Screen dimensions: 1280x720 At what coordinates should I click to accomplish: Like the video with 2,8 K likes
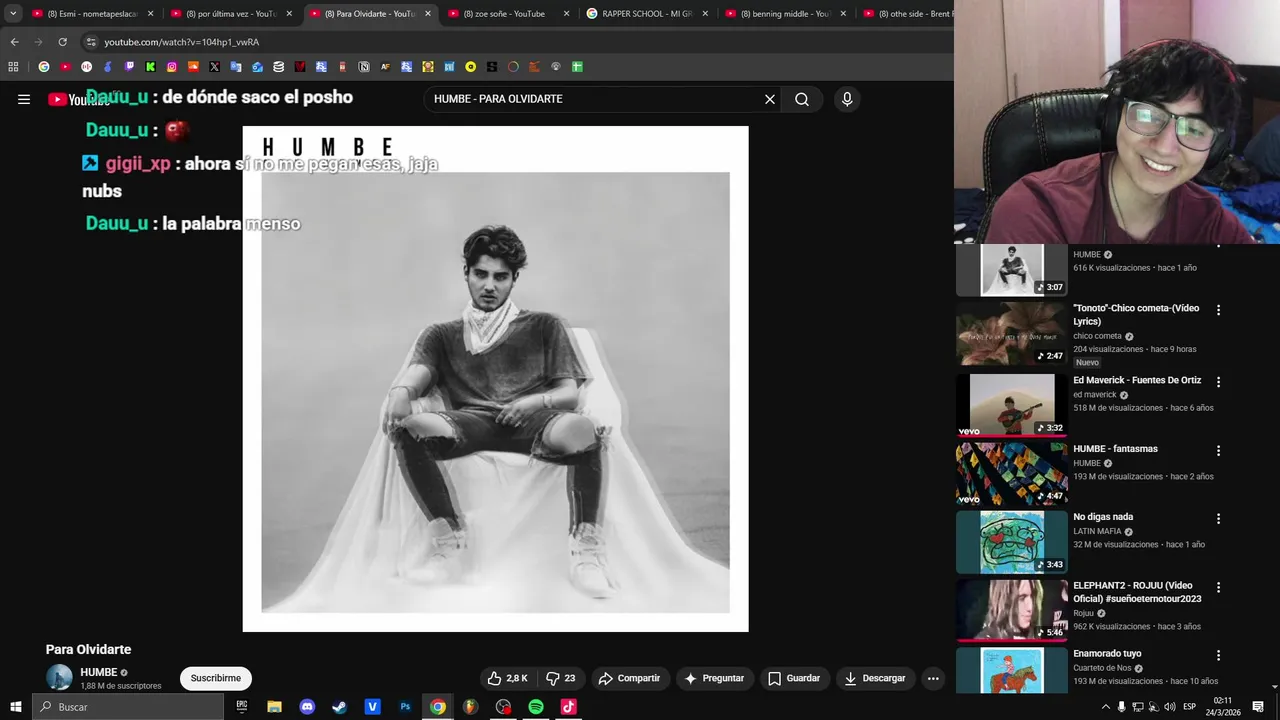click(x=507, y=678)
